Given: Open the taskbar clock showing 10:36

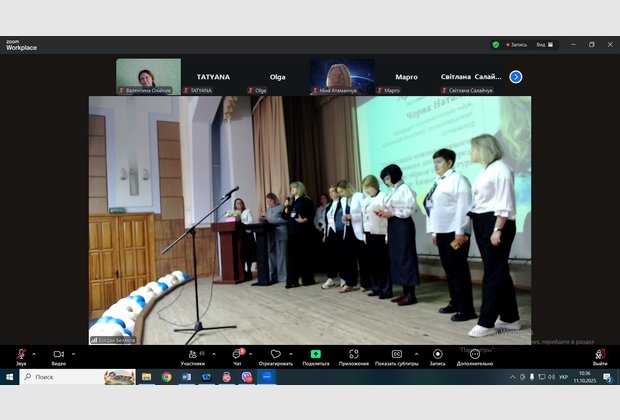Looking at the screenshot, I should [584, 377].
